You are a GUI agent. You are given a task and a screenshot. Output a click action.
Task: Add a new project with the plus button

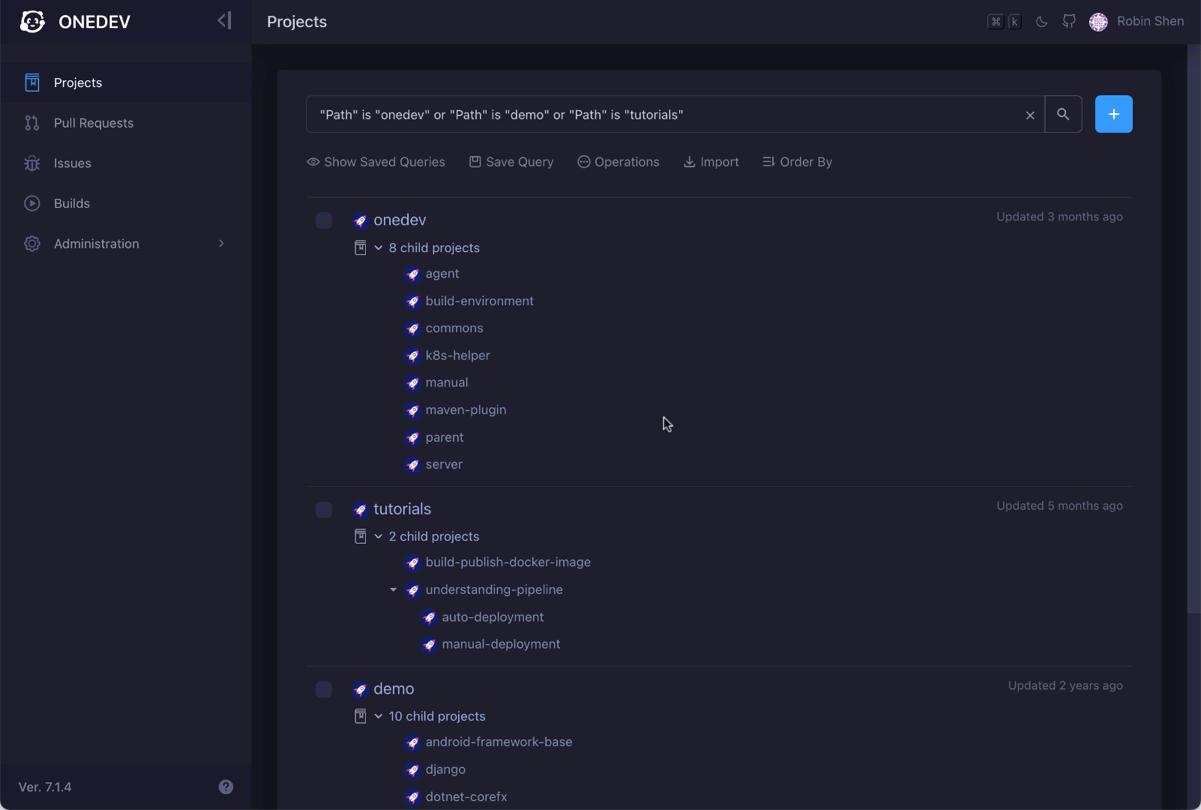[x=1113, y=114]
